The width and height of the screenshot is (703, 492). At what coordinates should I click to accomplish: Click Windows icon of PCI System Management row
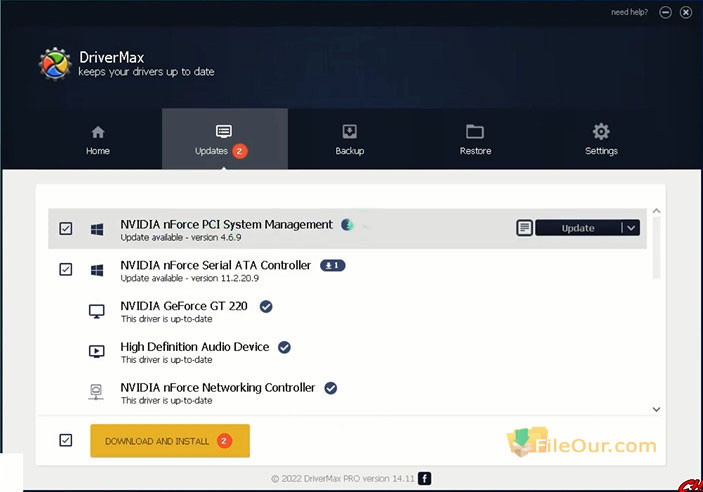[97, 229]
